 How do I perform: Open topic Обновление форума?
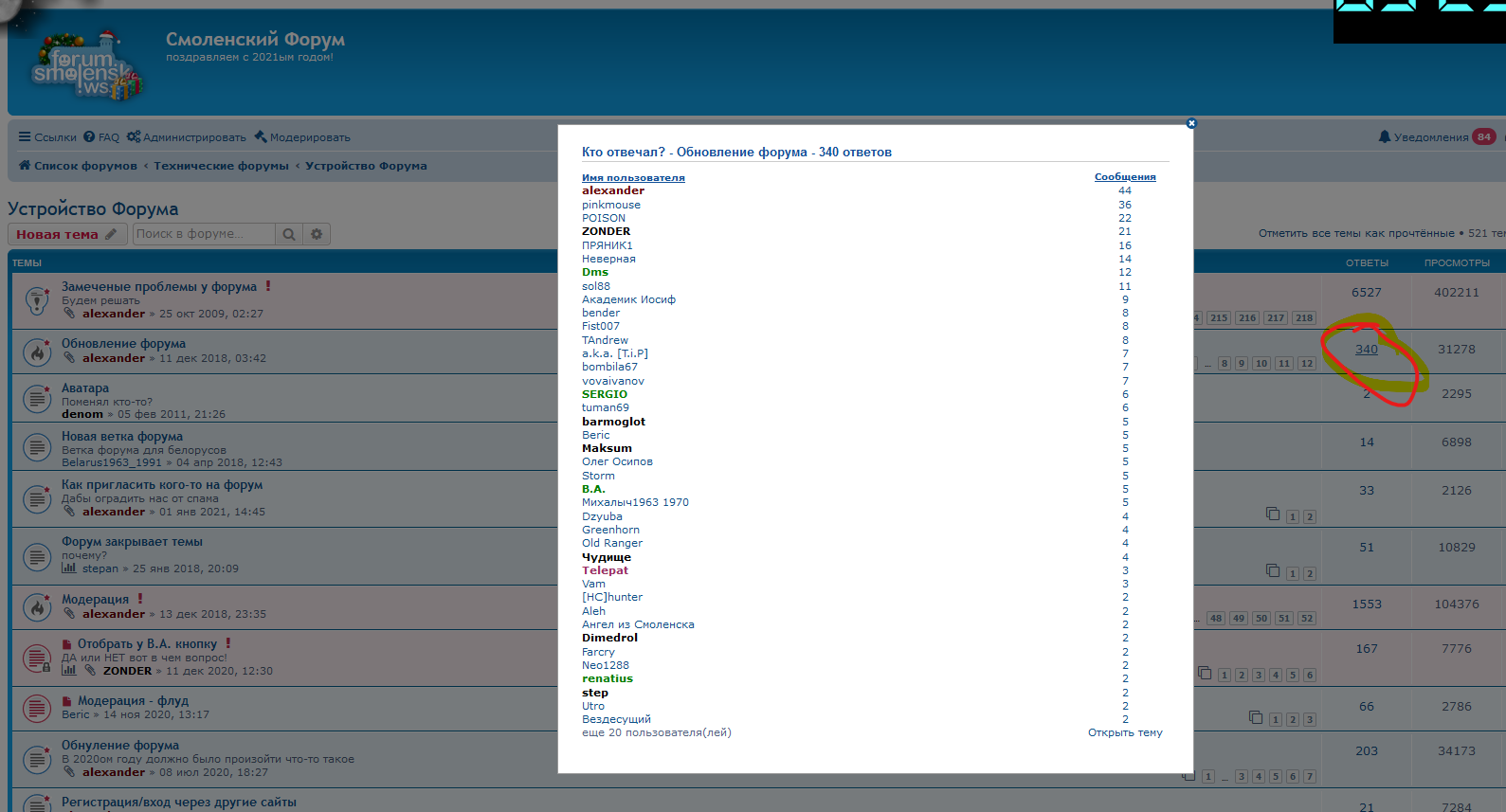(x=124, y=343)
